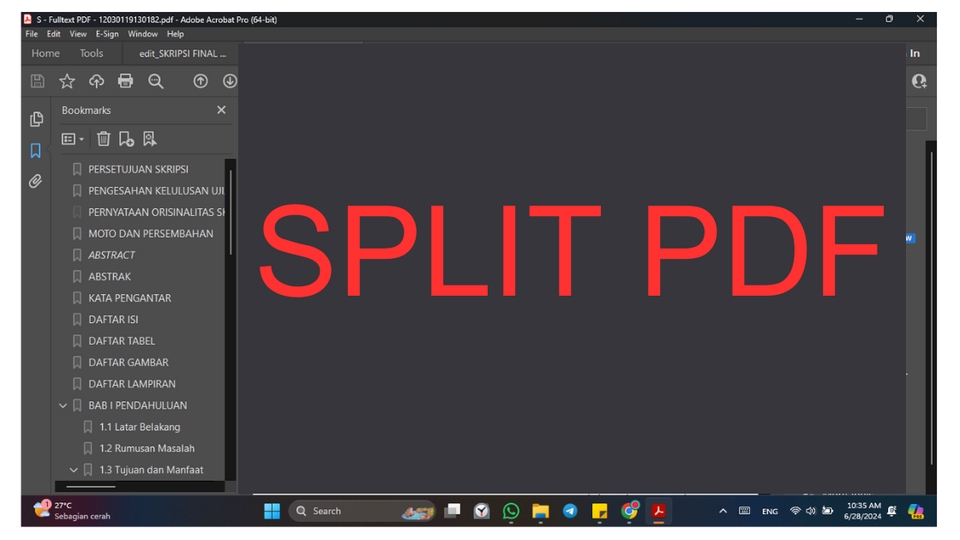Click the upload to cloud icon
This screenshot has height=540, width=960.
click(x=96, y=81)
